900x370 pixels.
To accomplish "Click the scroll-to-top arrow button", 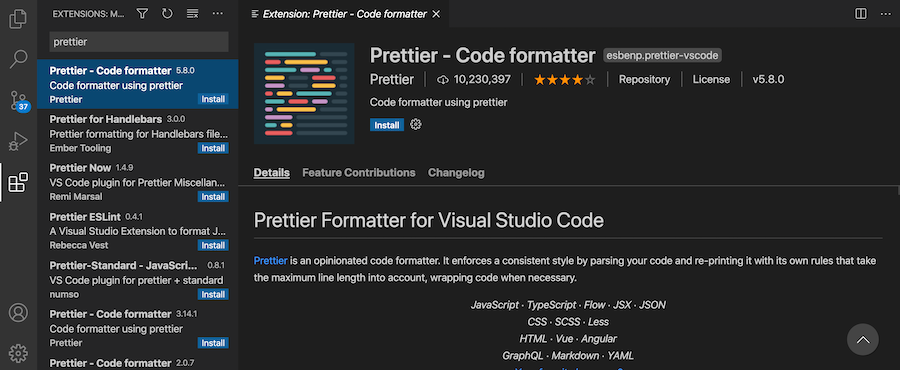I will (863, 340).
